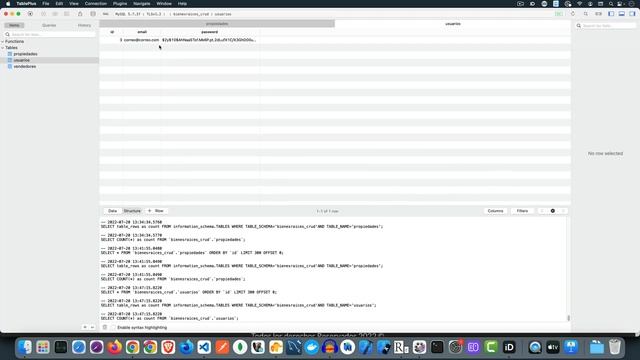Enable syntax highlighting checkbox
This screenshot has width=640, height=360.
click(113, 327)
